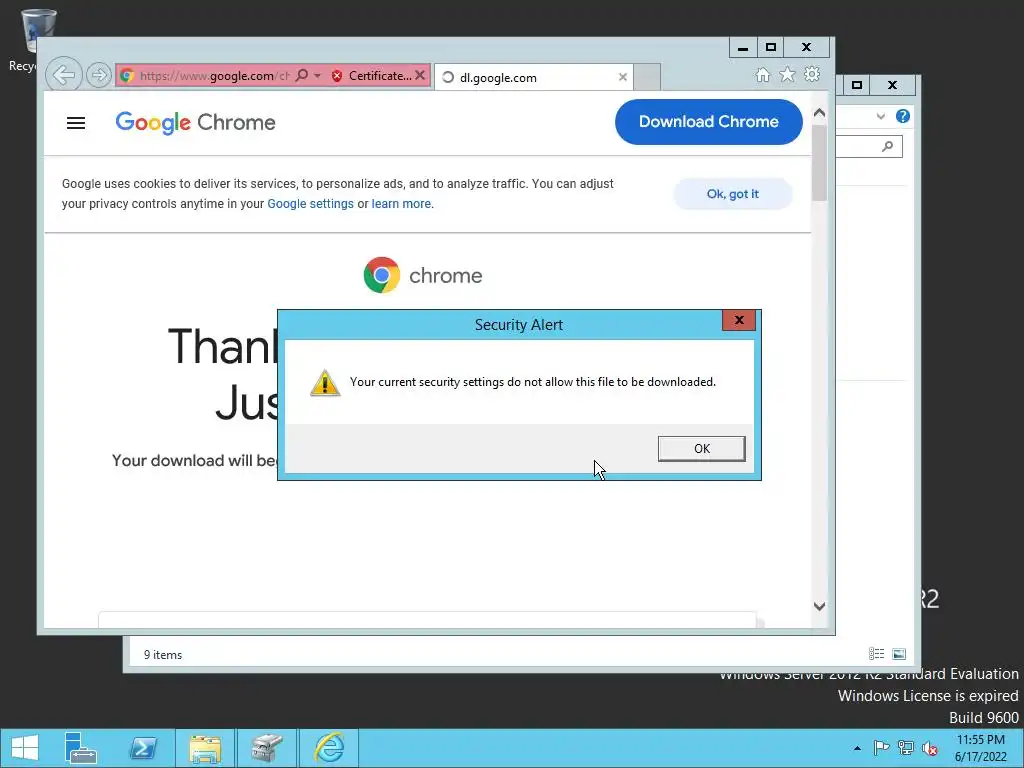This screenshot has width=1024, height=768.
Task: Click the 'Ok, got it' cookie button
Action: point(733,194)
